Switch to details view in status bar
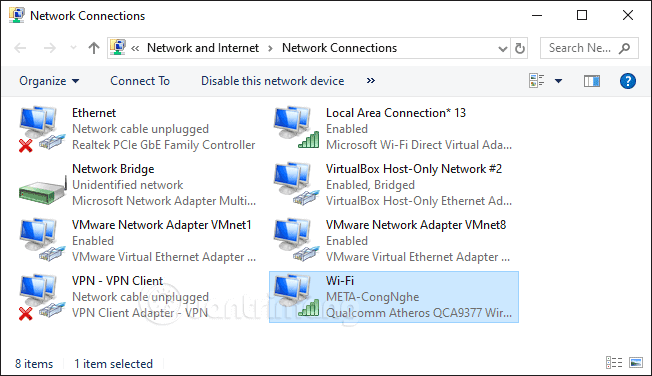The image size is (652, 376). (x=614, y=363)
